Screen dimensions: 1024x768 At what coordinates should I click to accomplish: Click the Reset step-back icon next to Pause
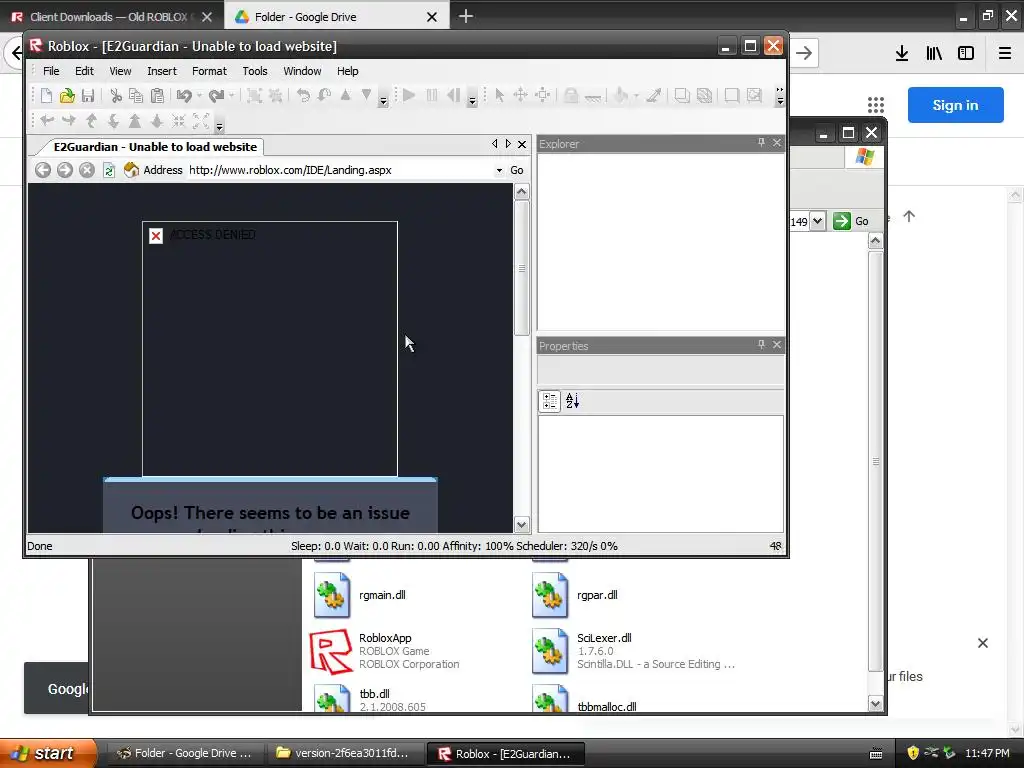tap(453, 95)
